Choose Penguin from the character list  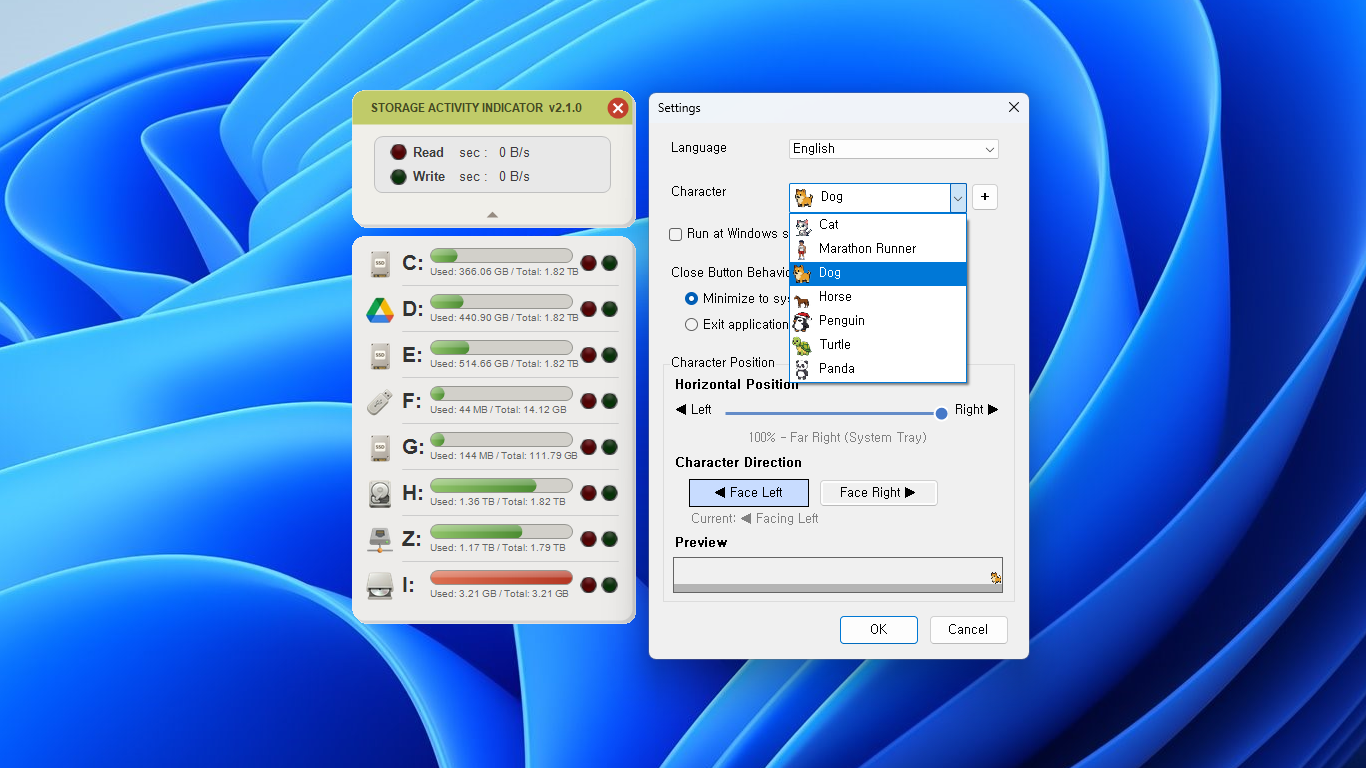(878, 320)
